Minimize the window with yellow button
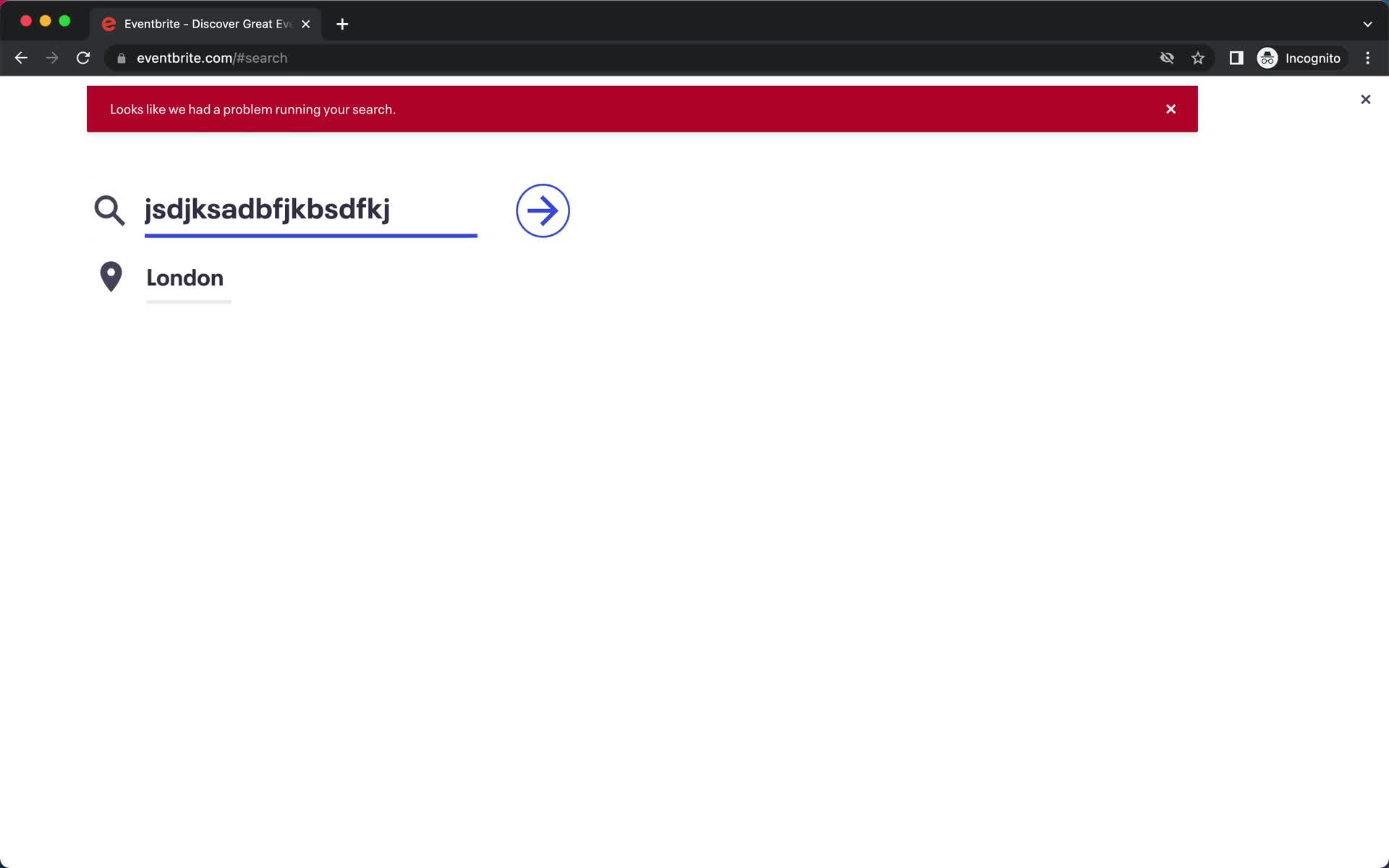The image size is (1389, 868). (x=45, y=21)
